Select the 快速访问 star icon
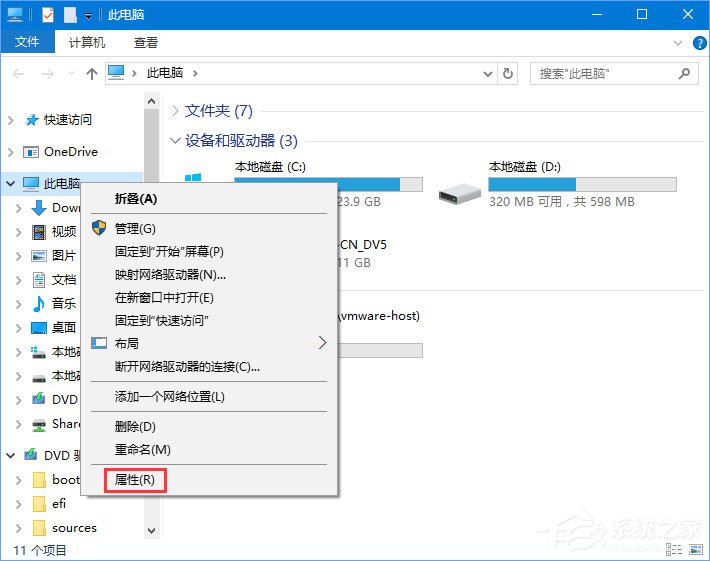The width and height of the screenshot is (710, 561). click(x=32, y=120)
